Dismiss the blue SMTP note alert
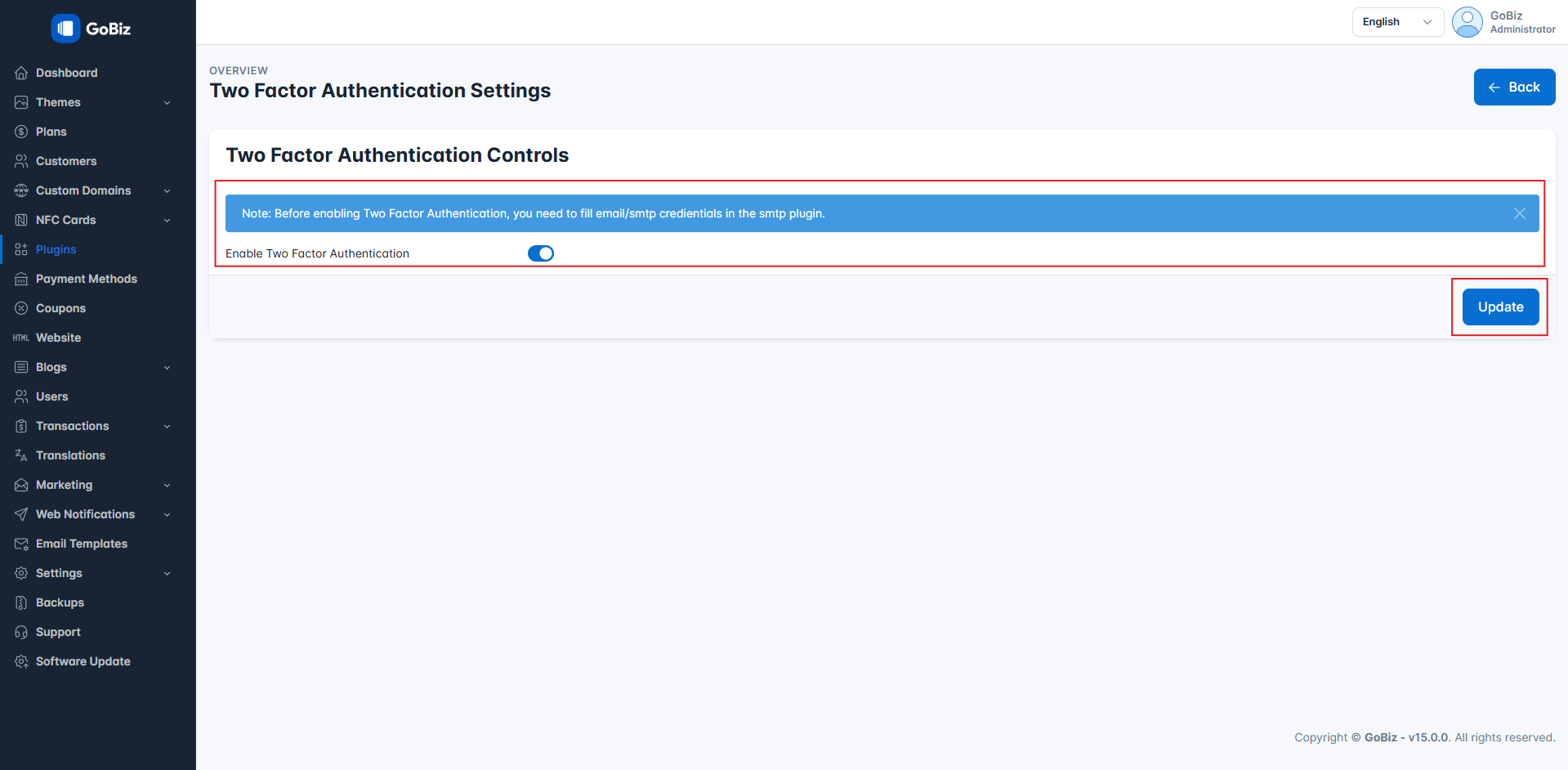Image resolution: width=1568 pixels, height=770 pixels. coord(1519,213)
